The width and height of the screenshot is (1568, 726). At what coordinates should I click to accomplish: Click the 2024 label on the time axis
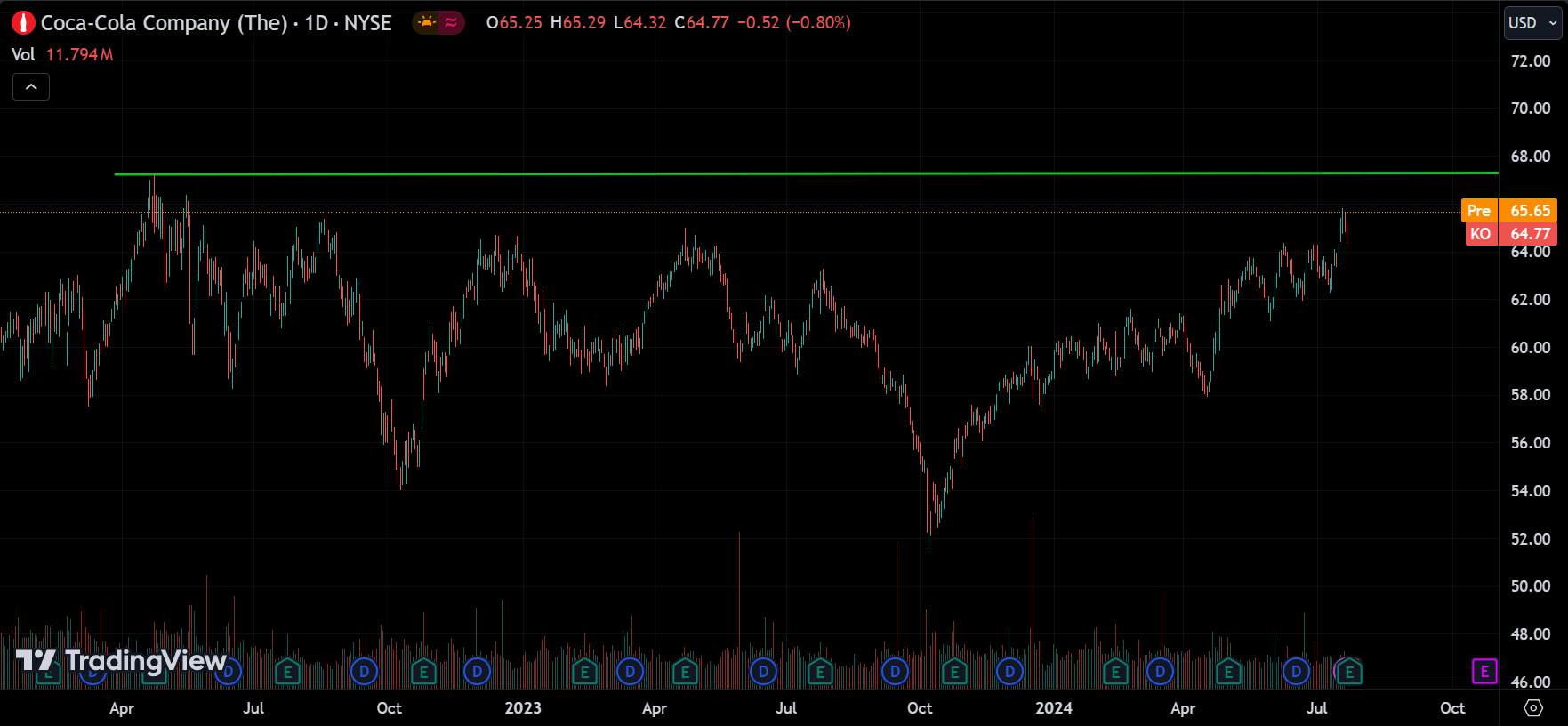point(1054,708)
